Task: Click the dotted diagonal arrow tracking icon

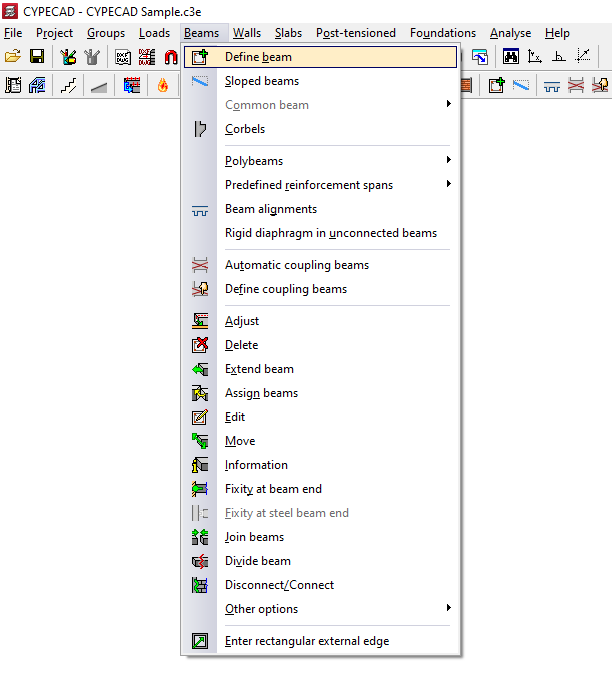Action: (x=583, y=57)
